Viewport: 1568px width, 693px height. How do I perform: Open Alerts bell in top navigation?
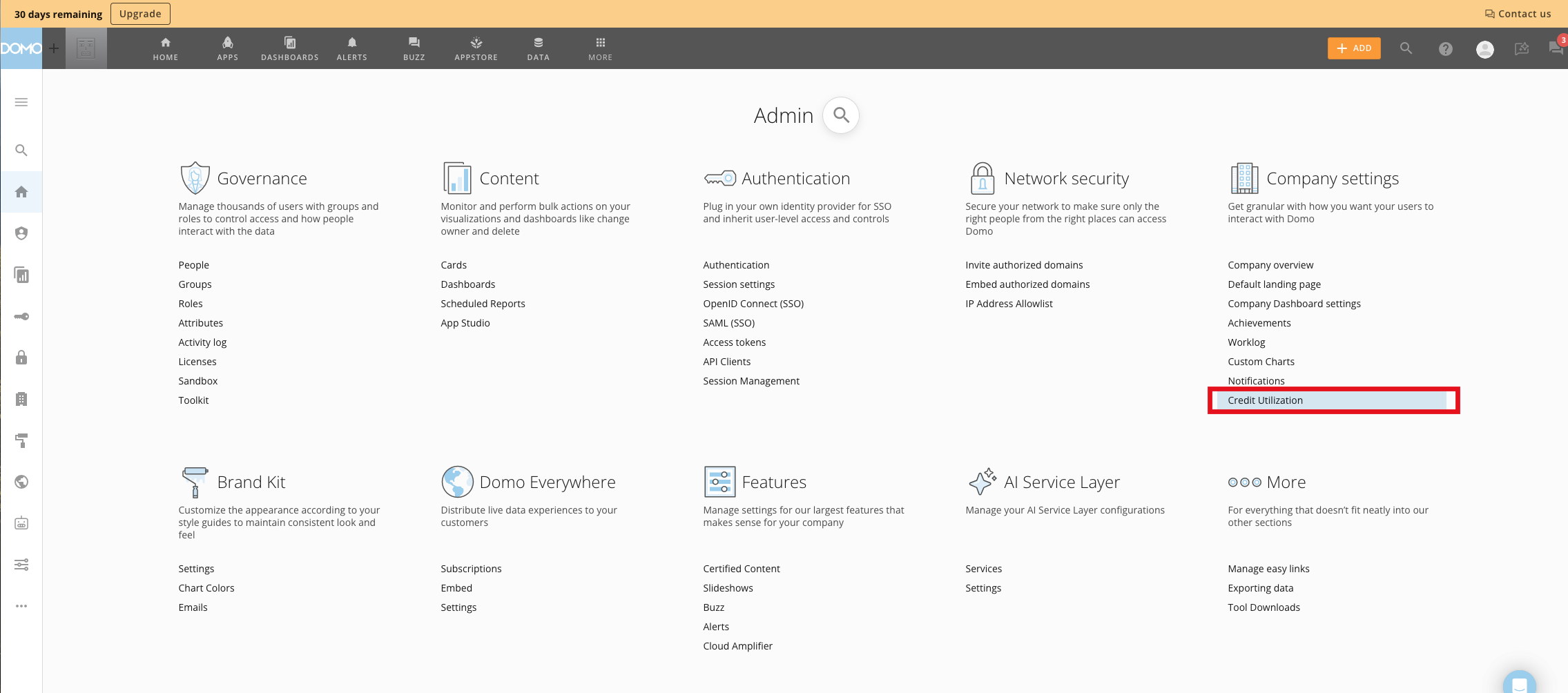coord(352,48)
